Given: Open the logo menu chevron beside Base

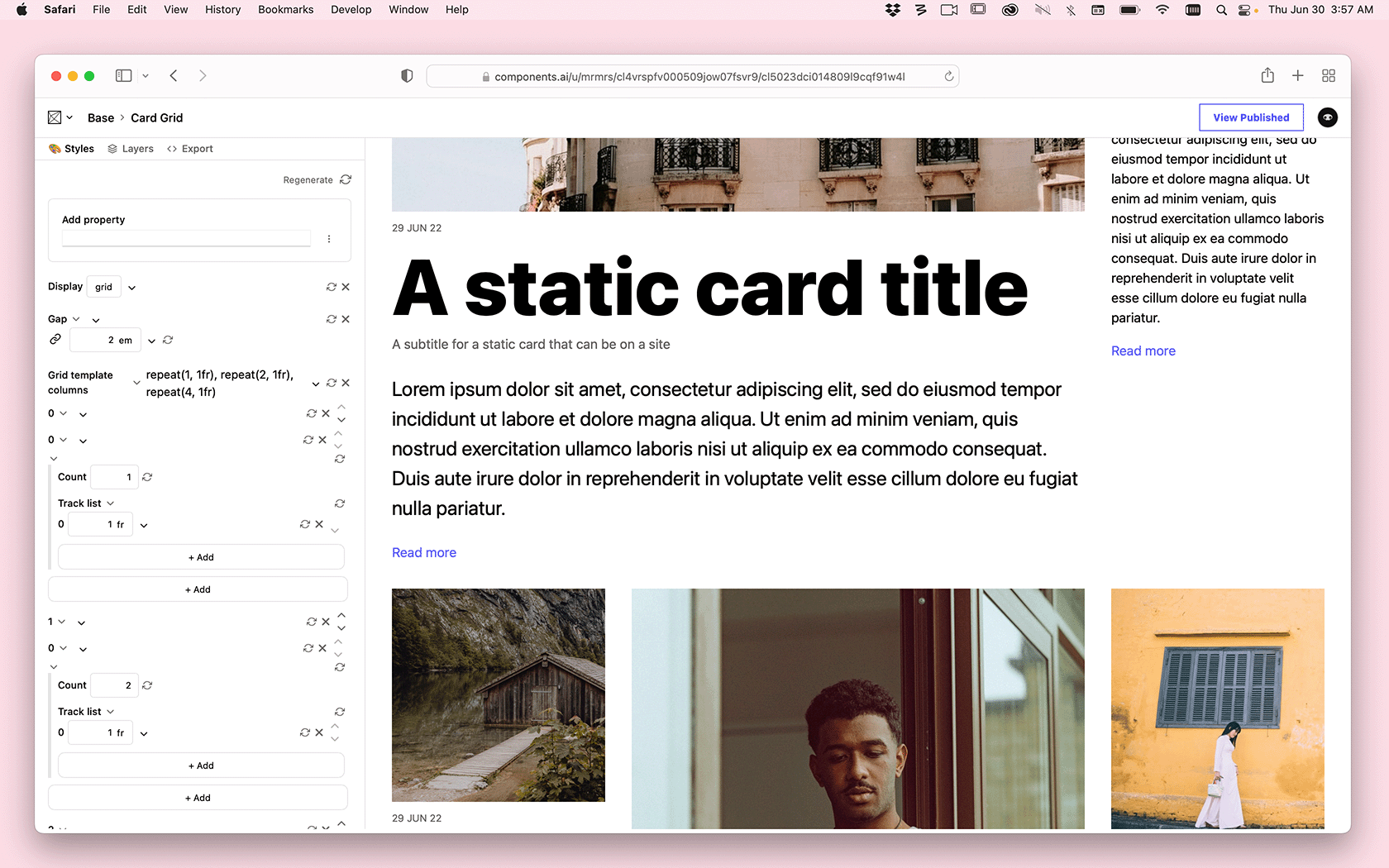Looking at the screenshot, I should (x=69, y=117).
